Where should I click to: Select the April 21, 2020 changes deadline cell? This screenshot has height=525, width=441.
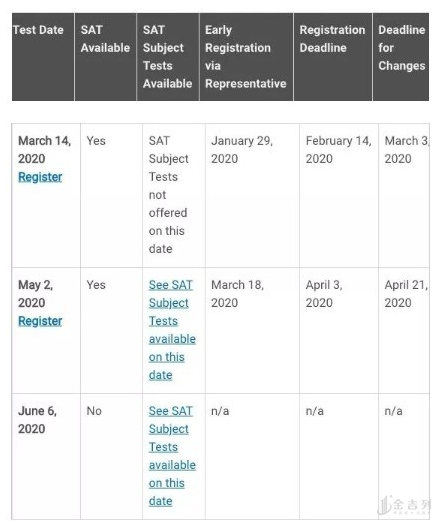[x=406, y=294]
